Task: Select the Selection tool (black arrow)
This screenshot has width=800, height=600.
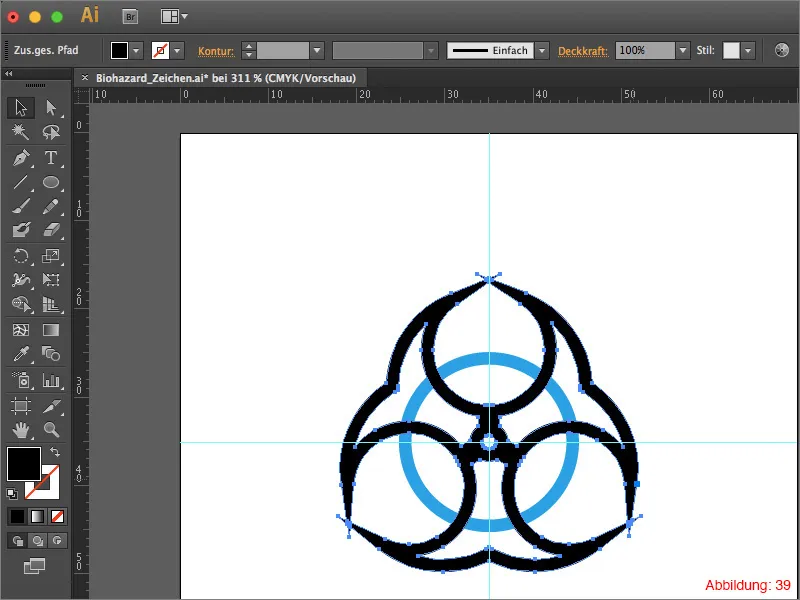Action: click(x=20, y=108)
